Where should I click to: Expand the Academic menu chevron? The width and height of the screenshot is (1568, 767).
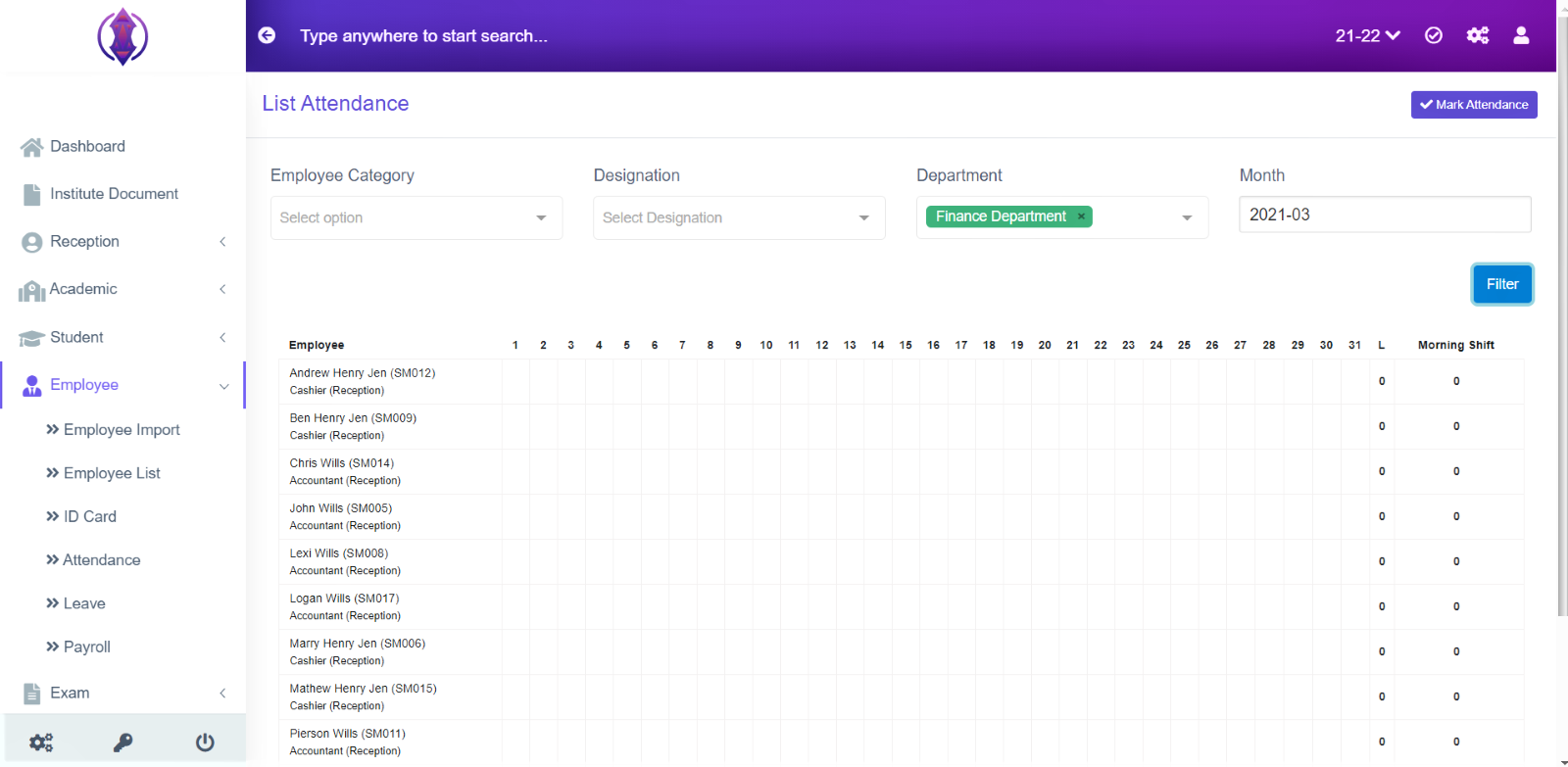click(222, 289)
